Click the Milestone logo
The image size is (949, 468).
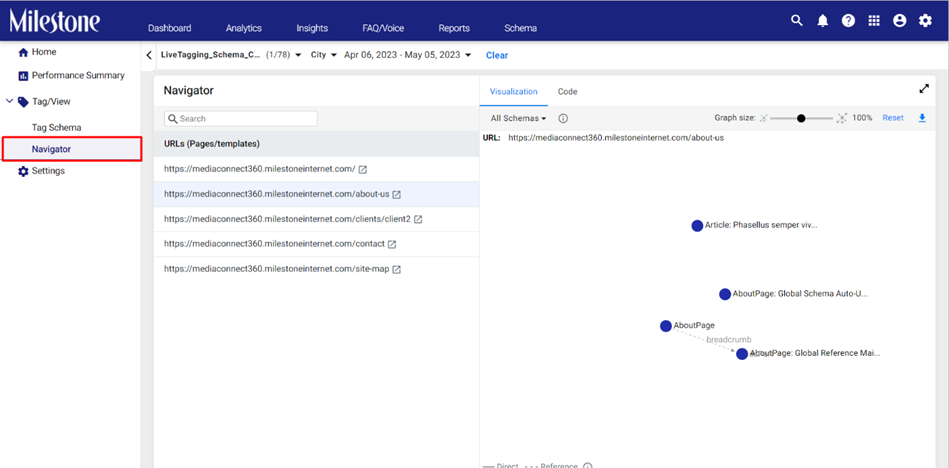(x=54, y=21)
